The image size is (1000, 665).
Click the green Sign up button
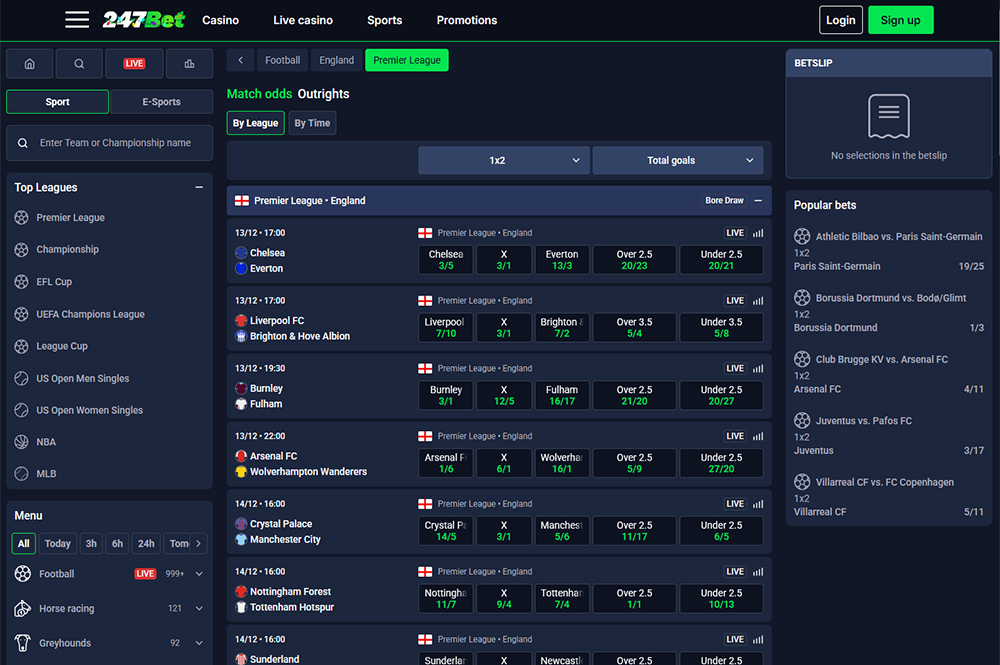(900, 20)
